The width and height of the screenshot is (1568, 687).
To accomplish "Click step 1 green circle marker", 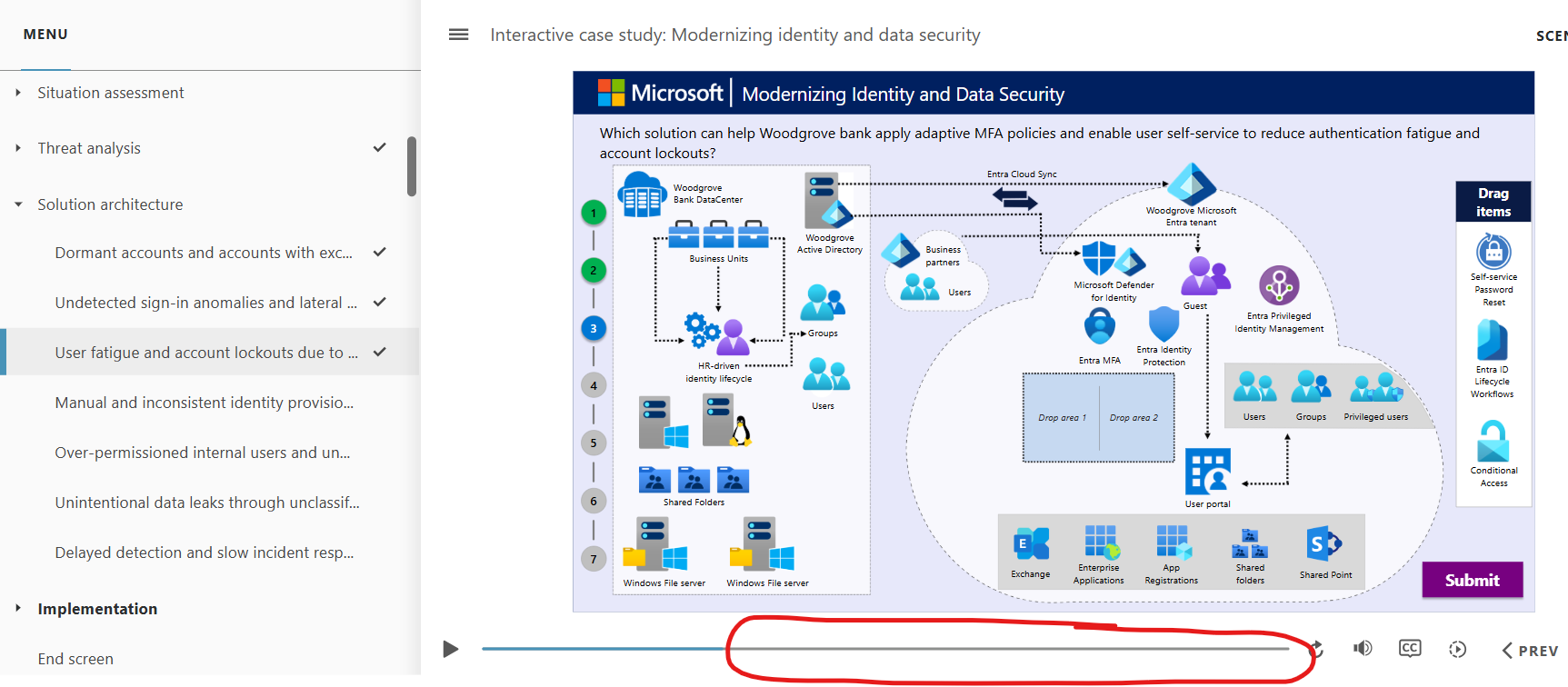I will [594, 213].
